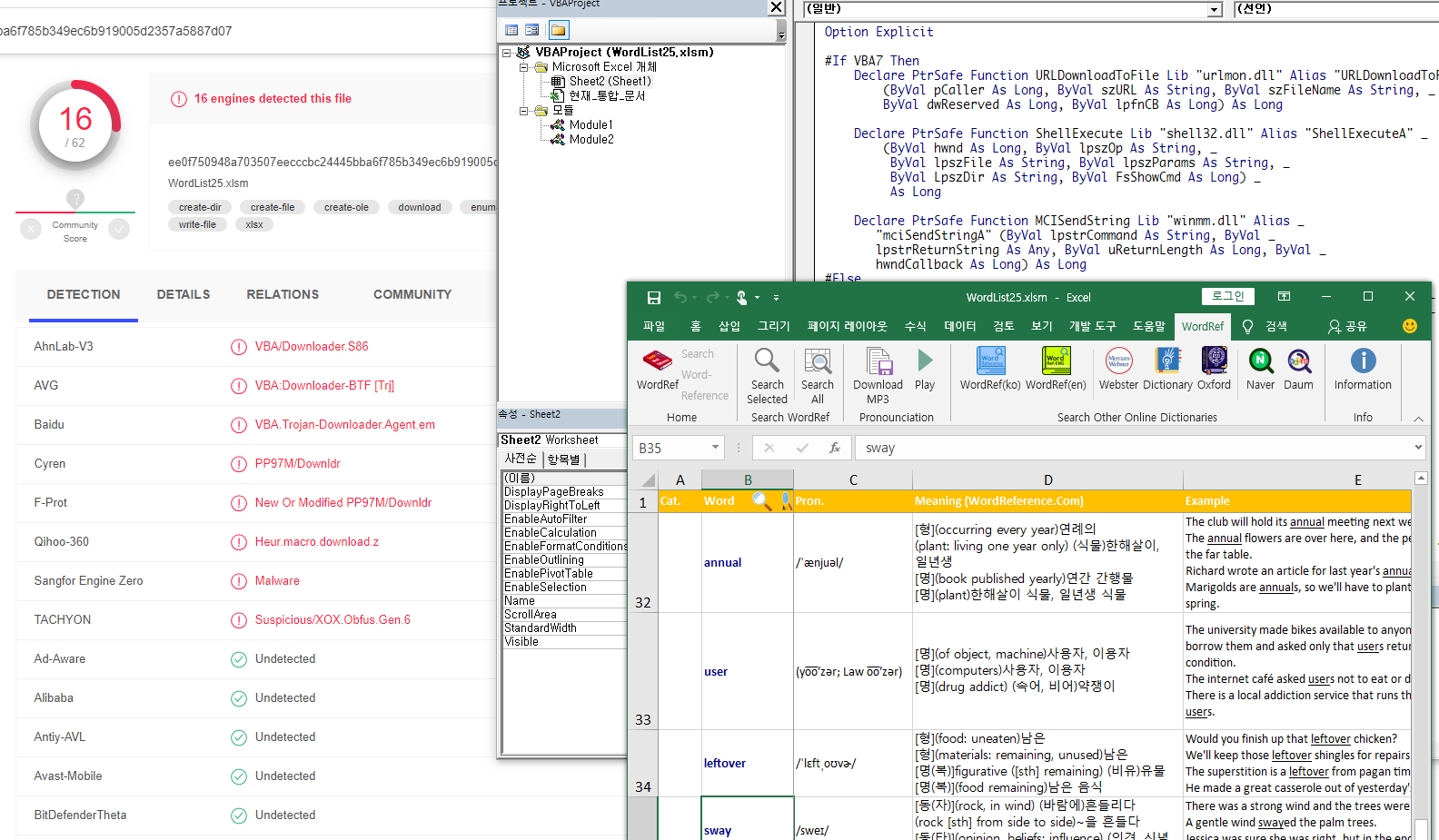1439x840 pixels.
Task: Select Sheet2 (Sheet1) in project tree
Action: coord(610,82)
